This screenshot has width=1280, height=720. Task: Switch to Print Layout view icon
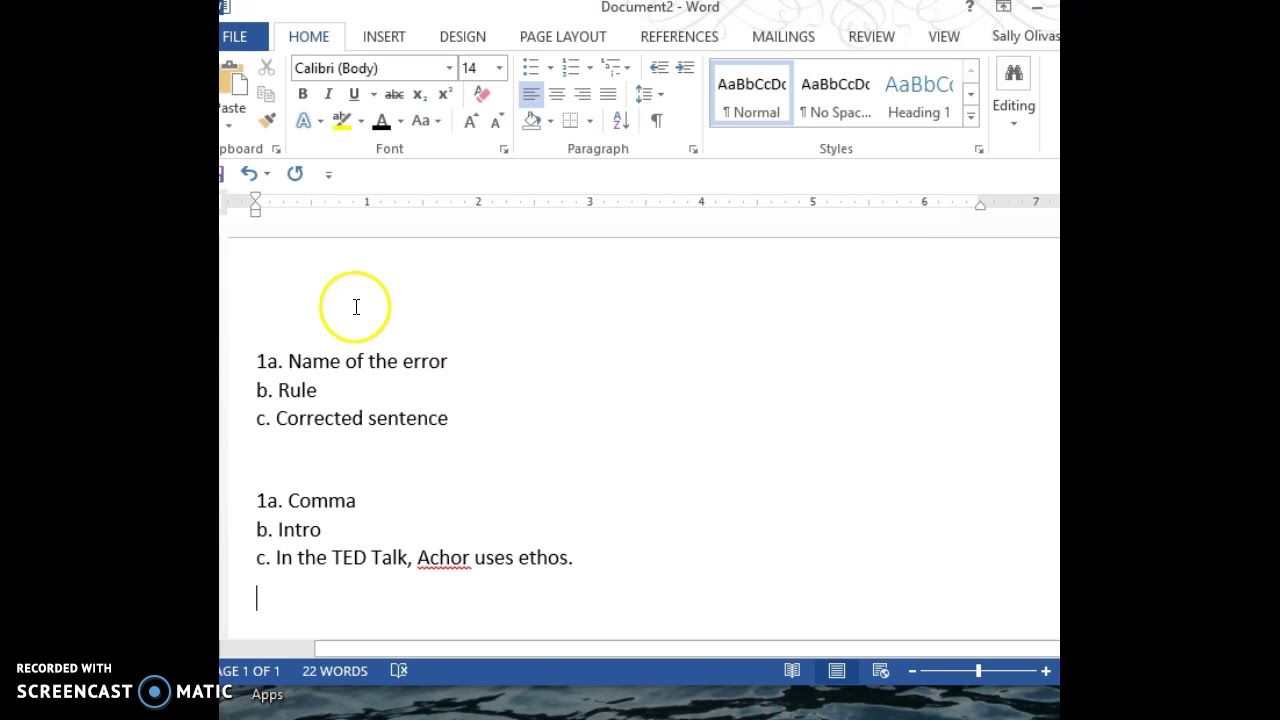coord(836,671)
